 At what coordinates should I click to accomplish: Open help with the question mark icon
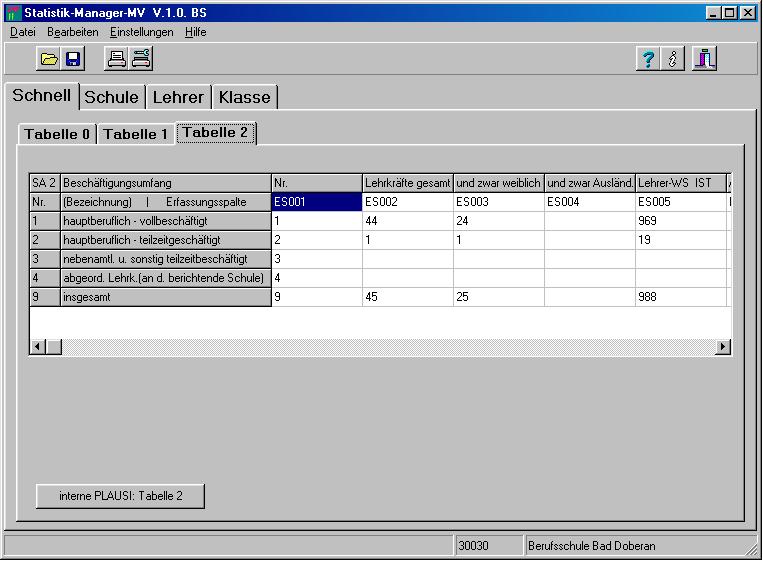click(x=647, y=59)
